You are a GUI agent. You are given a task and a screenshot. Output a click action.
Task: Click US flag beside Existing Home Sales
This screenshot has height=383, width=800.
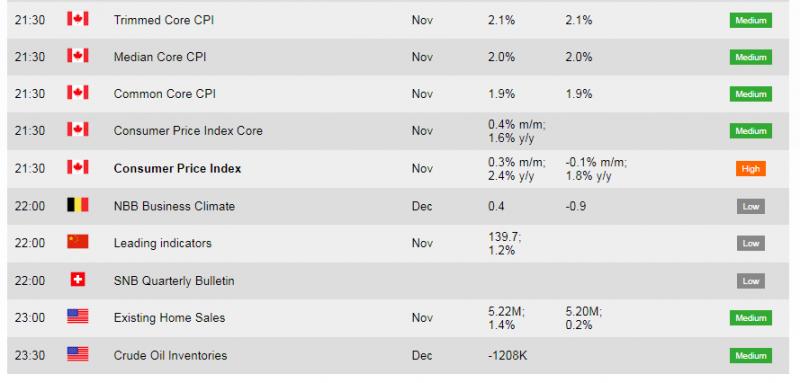[x=78, y=317]
